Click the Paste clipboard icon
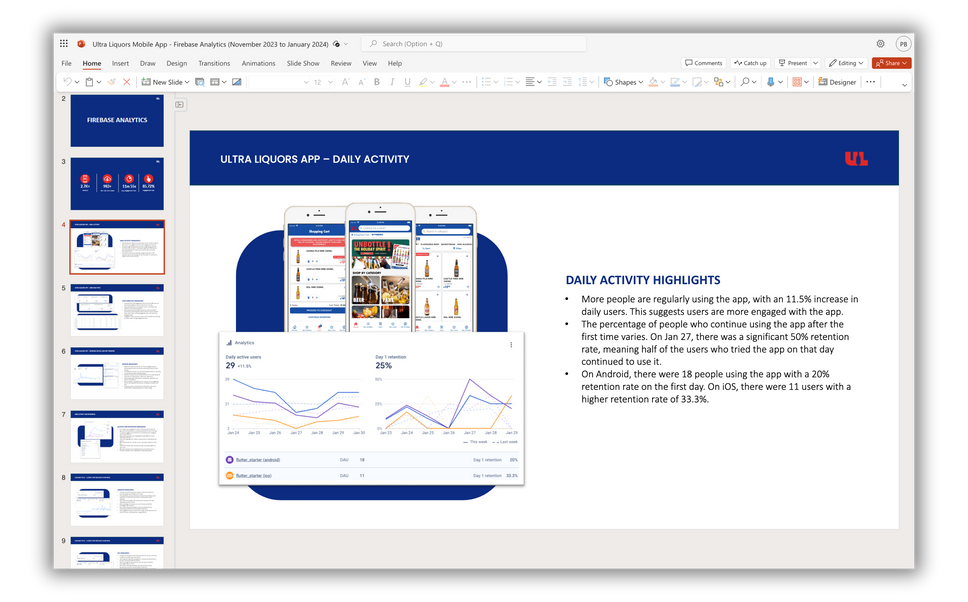 90,82
